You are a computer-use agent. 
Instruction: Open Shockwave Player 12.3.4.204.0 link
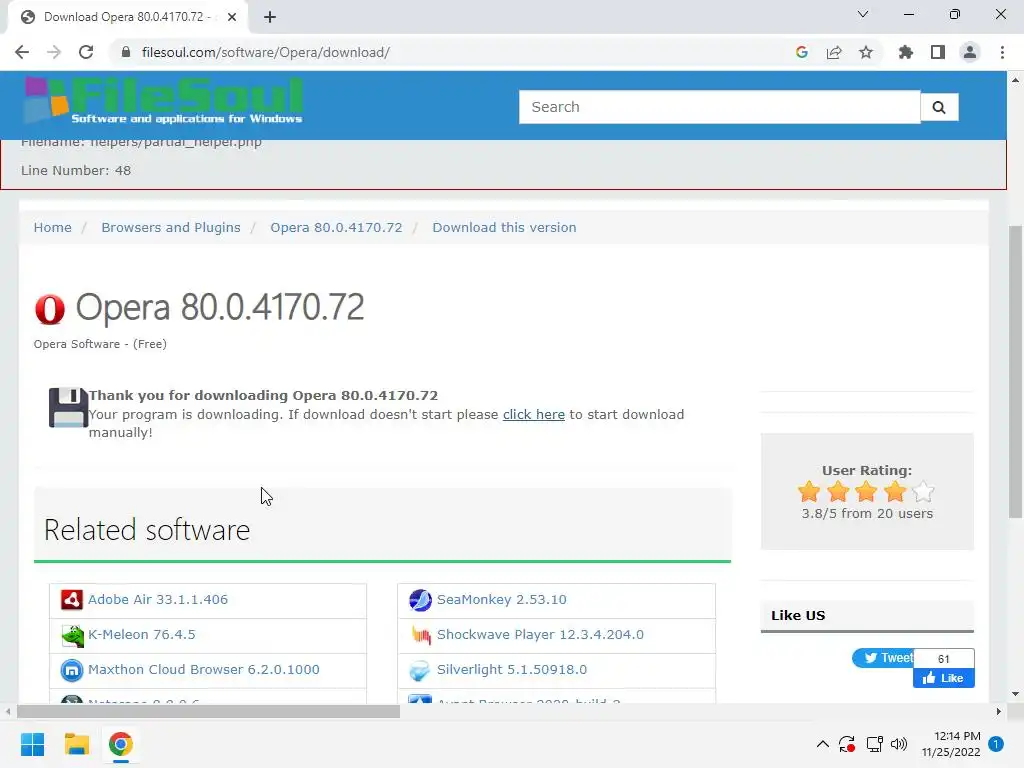tap(540, 635)
